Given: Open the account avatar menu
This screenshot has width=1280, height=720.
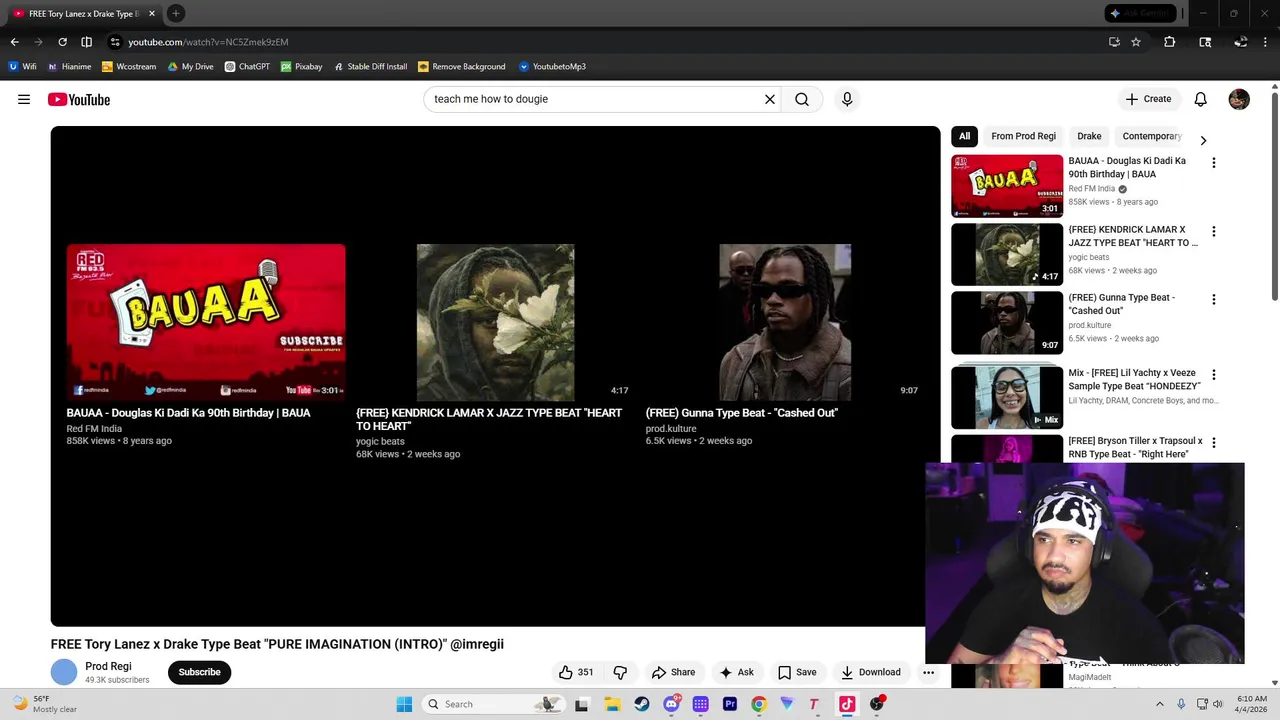Looking at the screenshot, I should (1239, 99).
